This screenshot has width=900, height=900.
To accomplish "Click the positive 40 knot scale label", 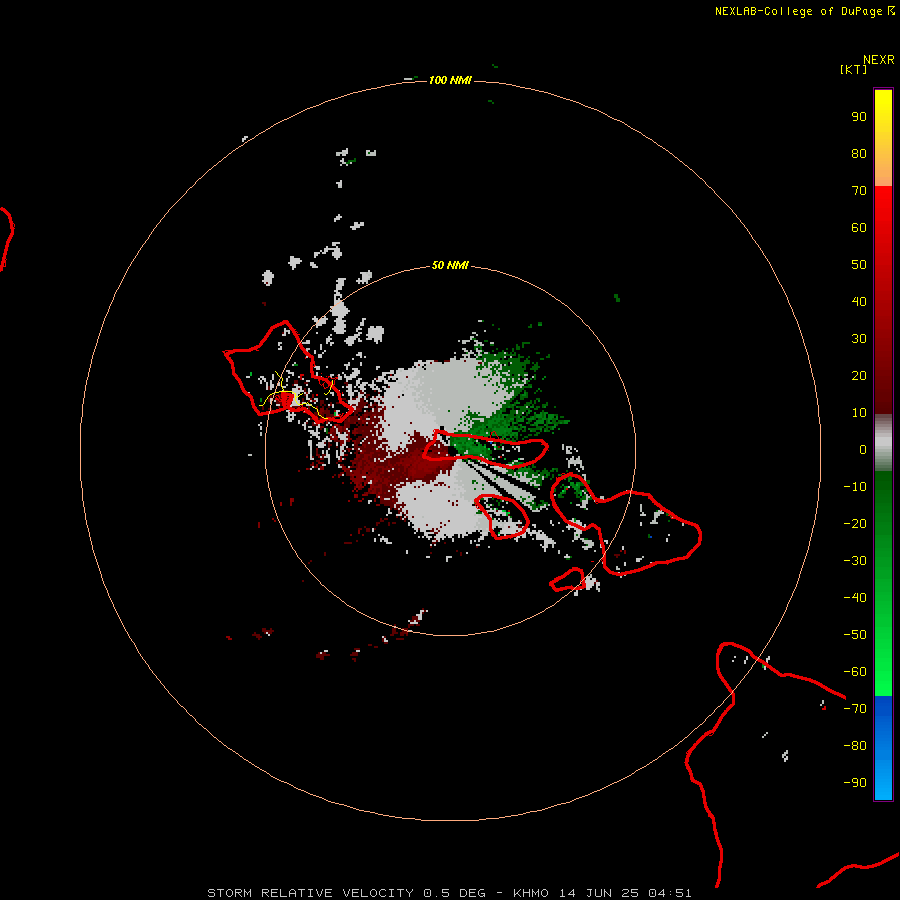I will pyautogui.click(x=859, y=302).
